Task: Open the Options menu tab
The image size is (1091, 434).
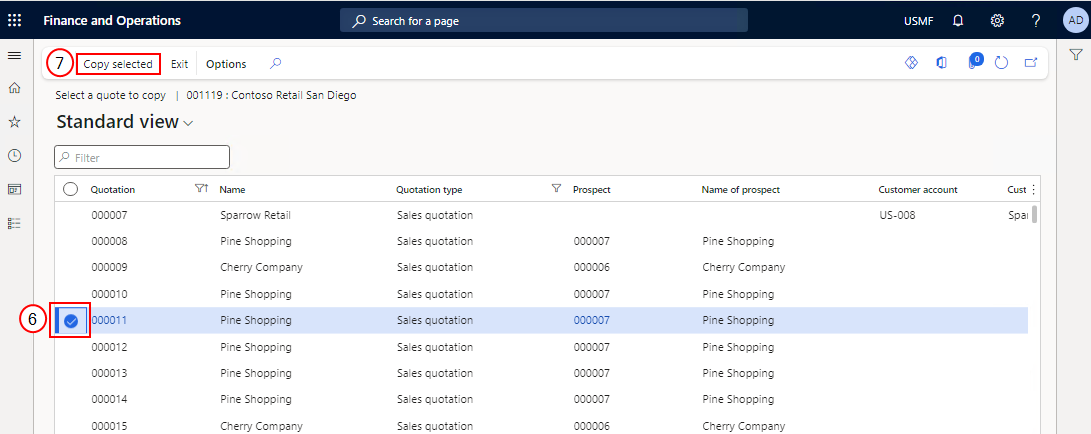Action: pyautogui.click(x=226, y=64)
